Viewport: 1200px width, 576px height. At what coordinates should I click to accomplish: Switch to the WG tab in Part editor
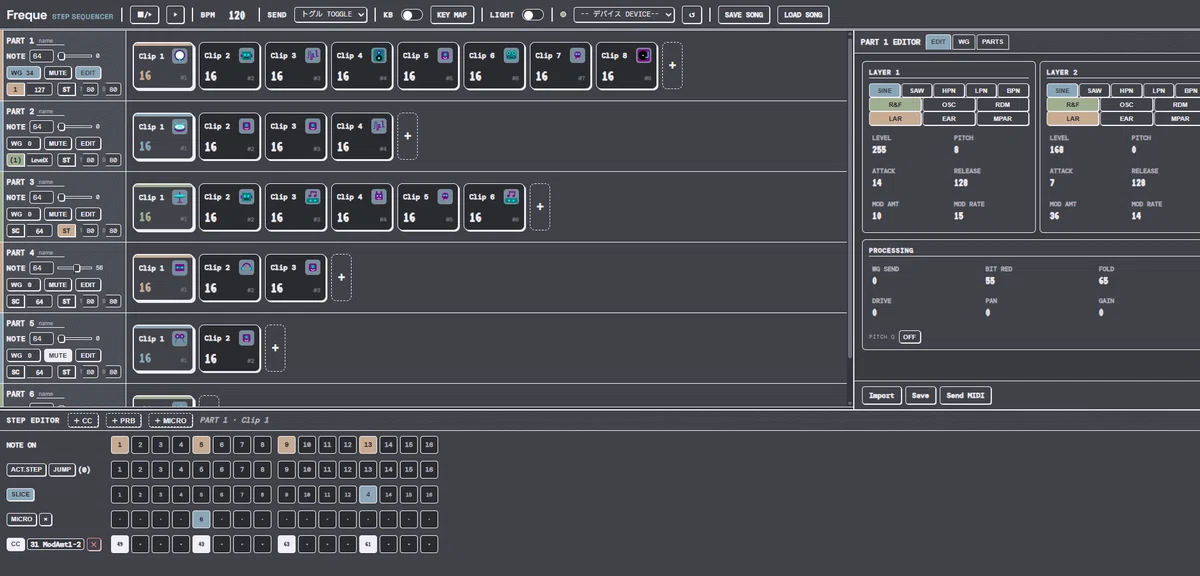963,42
